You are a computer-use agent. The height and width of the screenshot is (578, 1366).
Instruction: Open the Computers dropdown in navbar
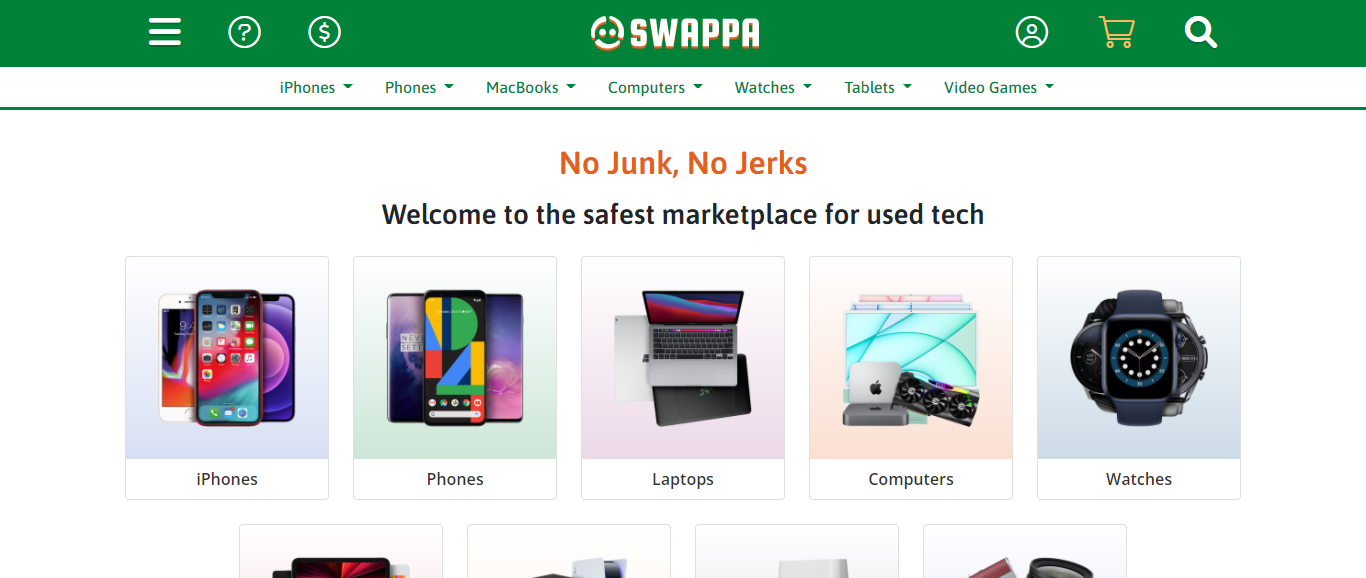point(655,88)
